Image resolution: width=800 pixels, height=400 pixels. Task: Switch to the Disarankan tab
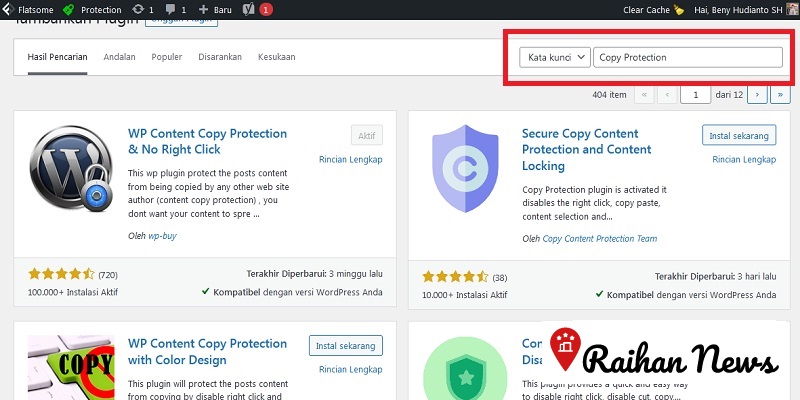point(220,57)
